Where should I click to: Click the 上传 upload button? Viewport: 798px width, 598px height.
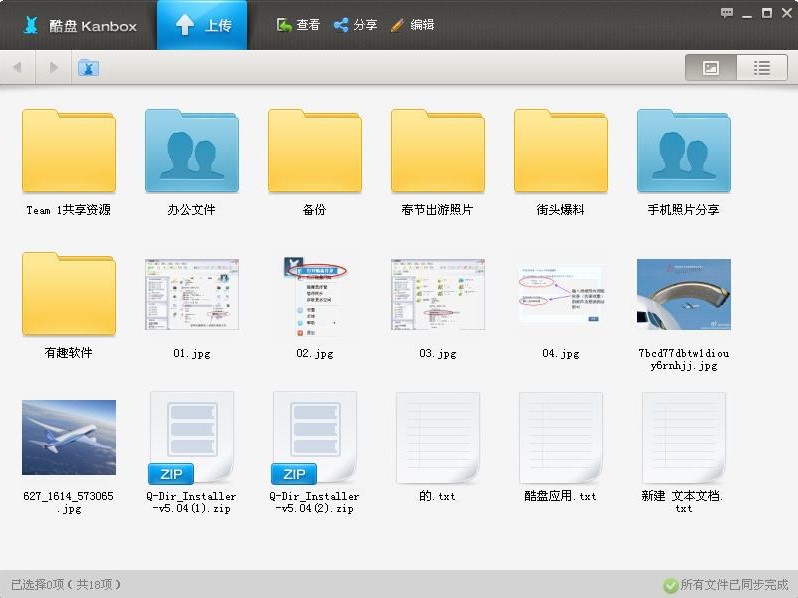204,25
